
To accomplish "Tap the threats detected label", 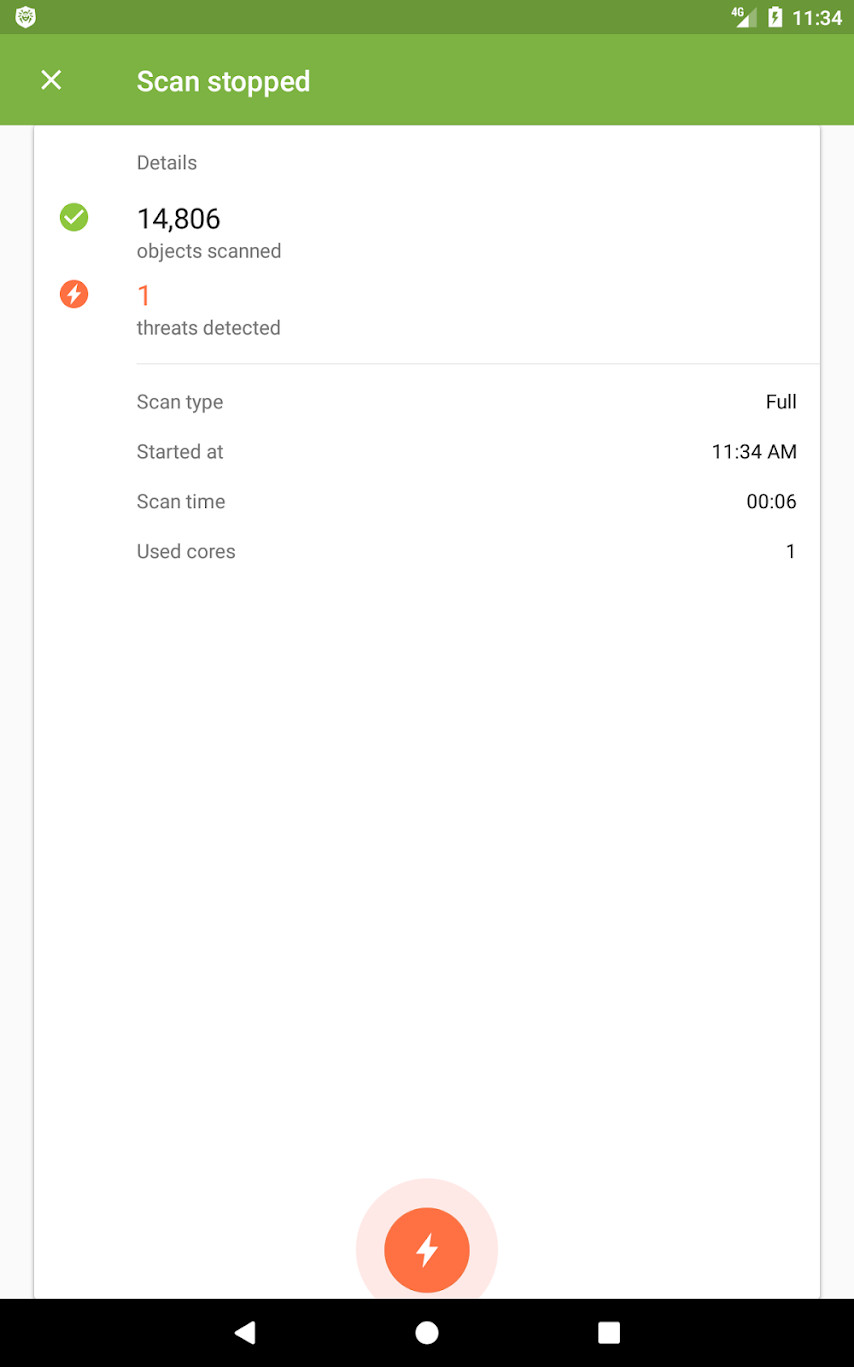I will [208, 328].
